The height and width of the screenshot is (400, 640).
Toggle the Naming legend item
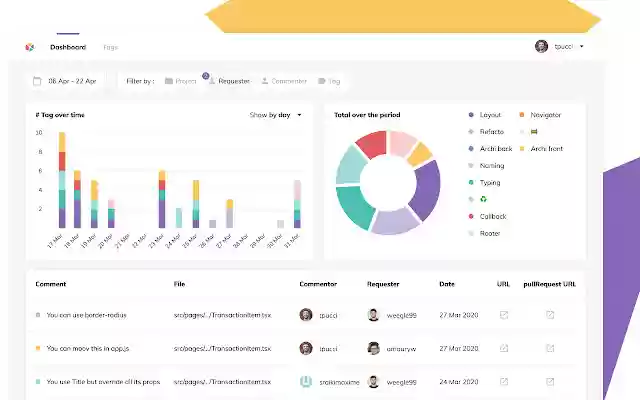tap(486, 165)
